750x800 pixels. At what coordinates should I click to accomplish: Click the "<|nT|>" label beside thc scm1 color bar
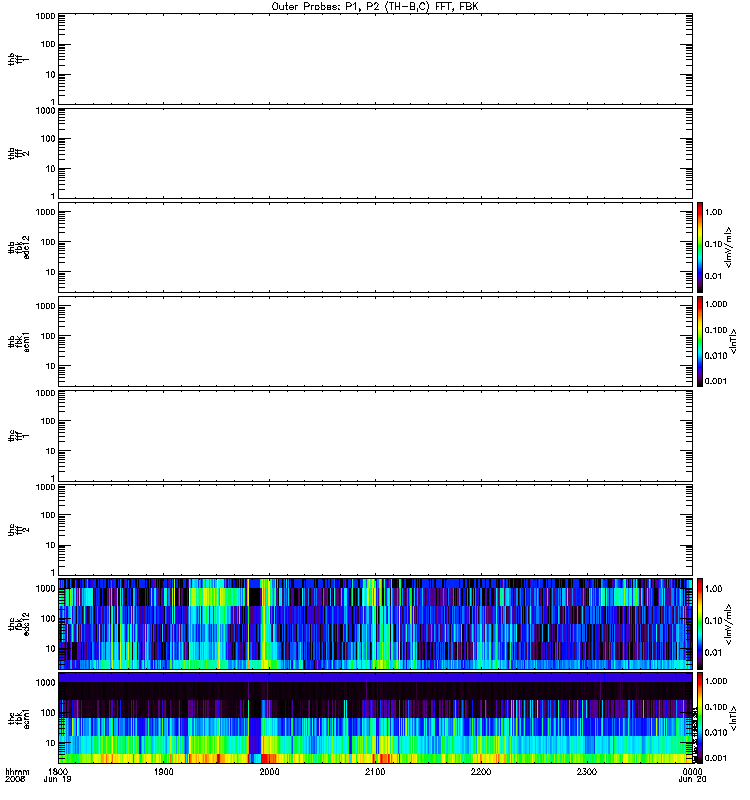point(733,718)
